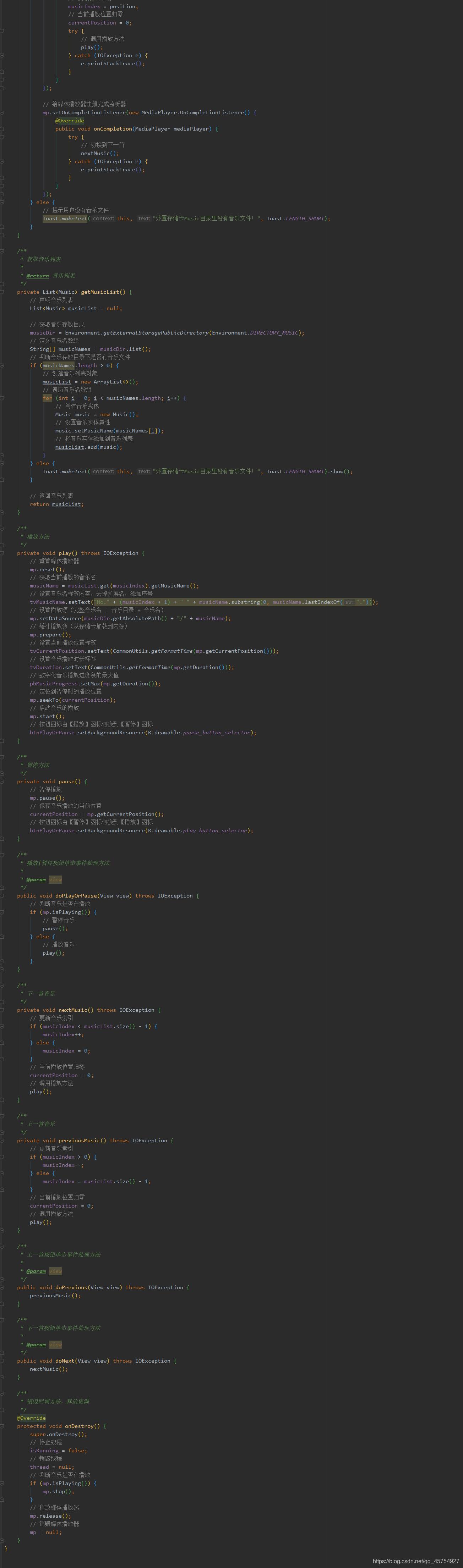Collapse the getMusicList() method fold marker
The height and width of the screenshot is (1568, 463).
pyautogui.click(x=2, y=292)
